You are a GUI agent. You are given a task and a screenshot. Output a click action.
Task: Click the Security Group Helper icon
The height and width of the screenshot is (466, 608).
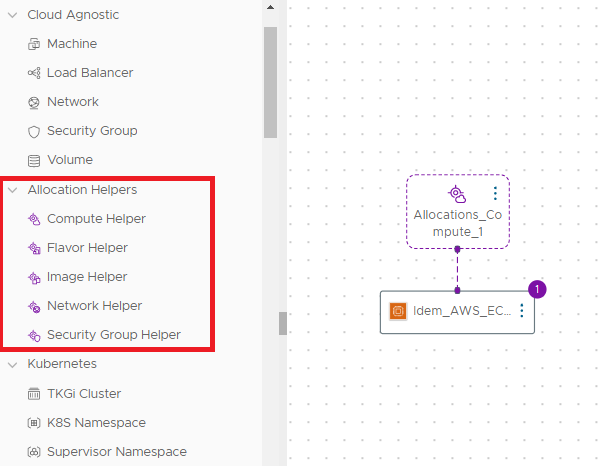pyautogui.click(x=34, y=335)
